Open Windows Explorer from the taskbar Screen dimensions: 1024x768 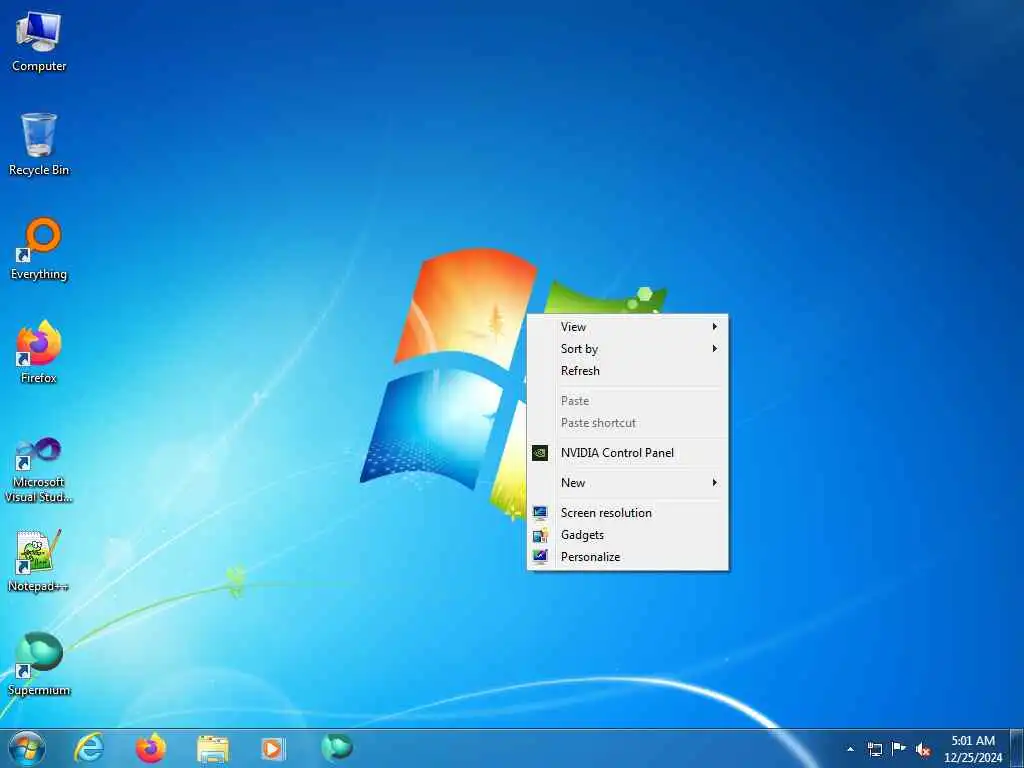(x=213, y=749)
